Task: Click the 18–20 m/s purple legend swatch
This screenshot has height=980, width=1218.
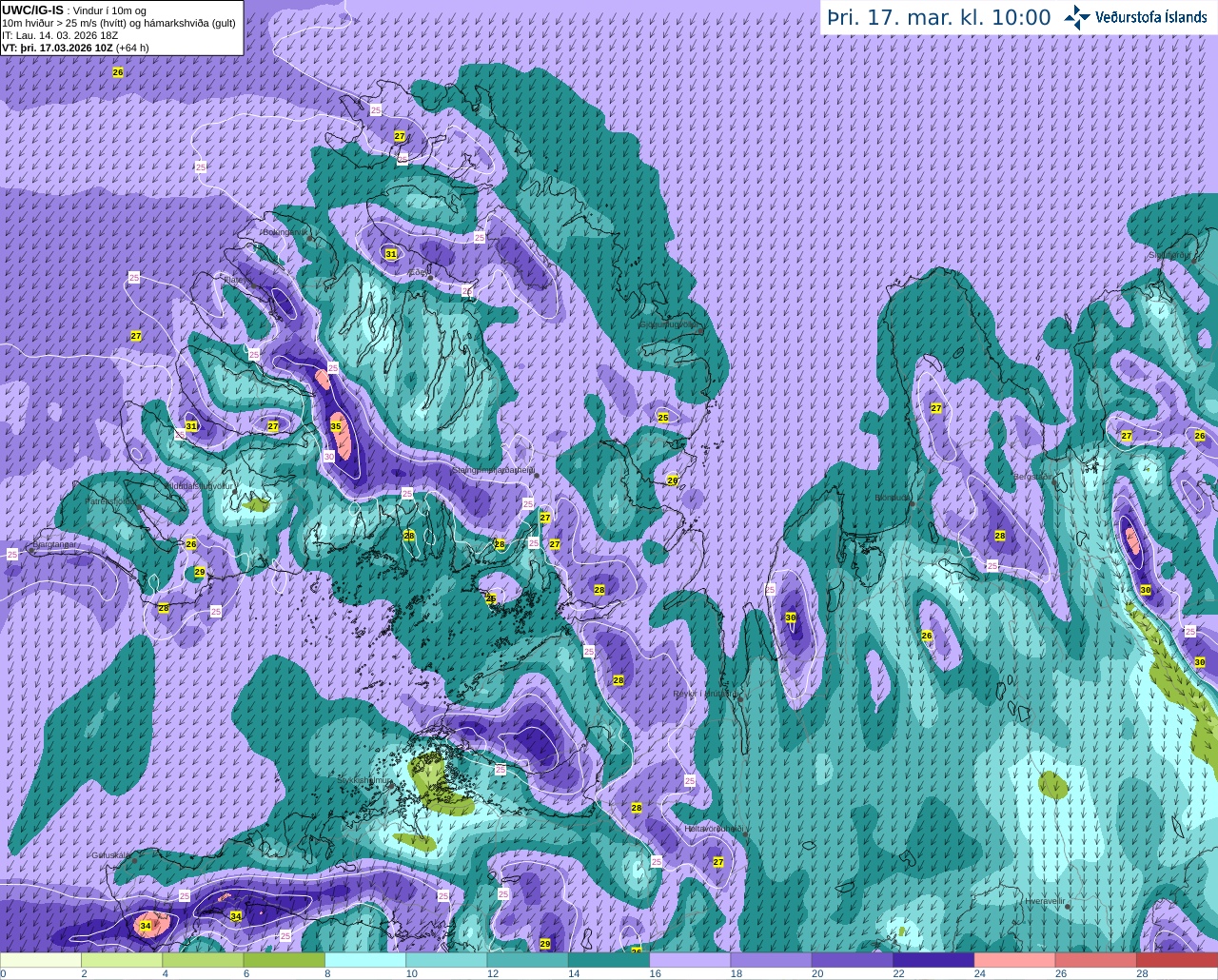Action: point(771,960)
